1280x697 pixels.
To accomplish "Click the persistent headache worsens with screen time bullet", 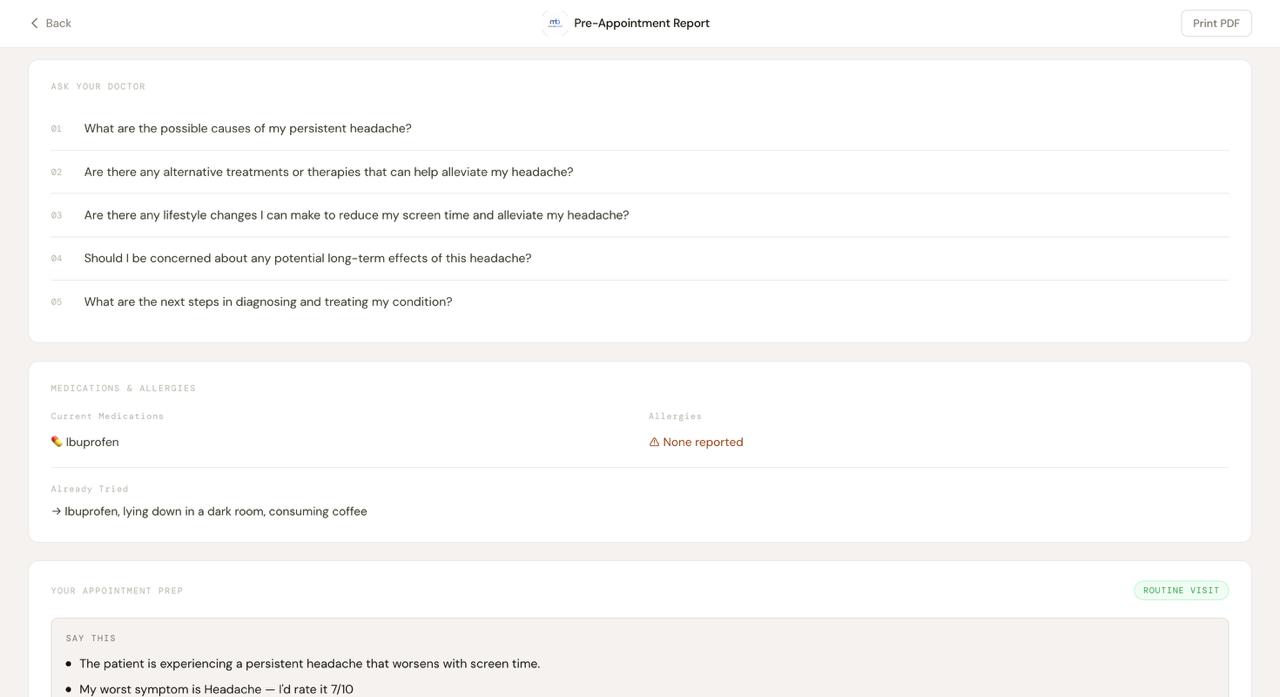I will (x=310, y=664).
